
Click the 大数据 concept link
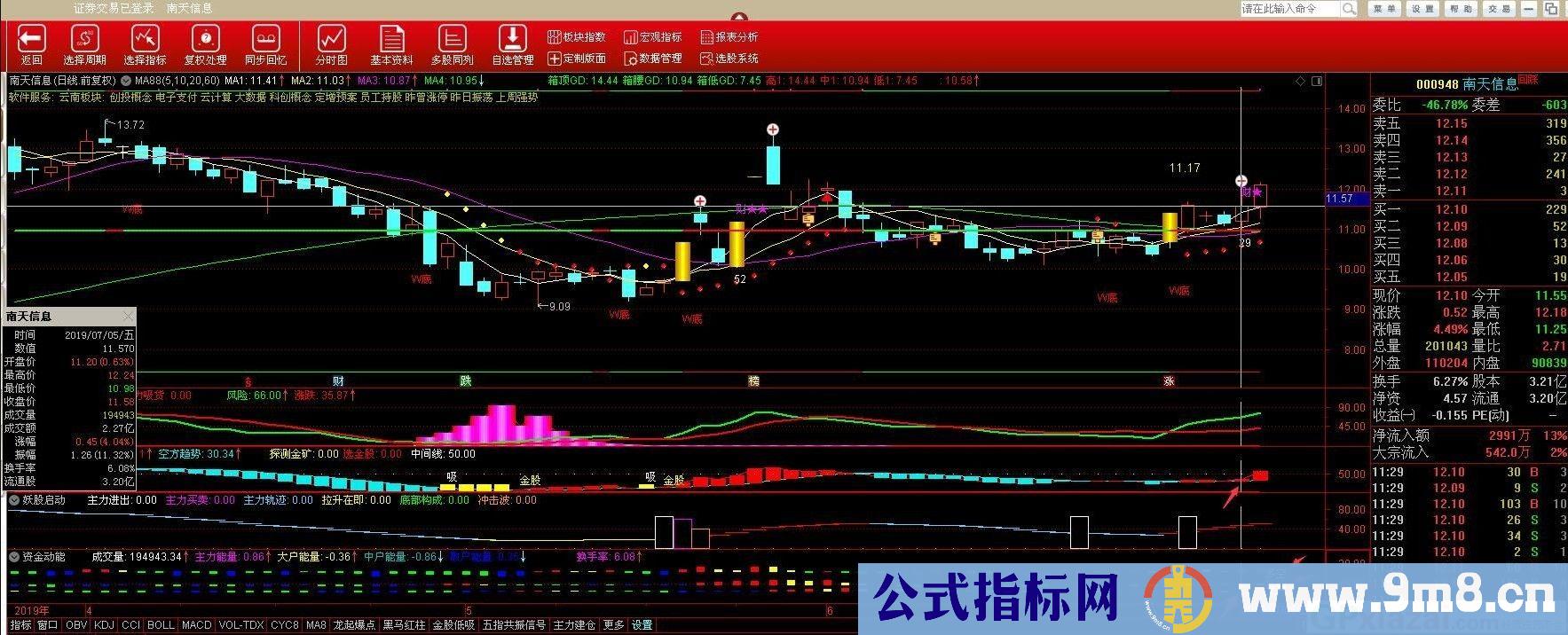click(x=249, y=98)
